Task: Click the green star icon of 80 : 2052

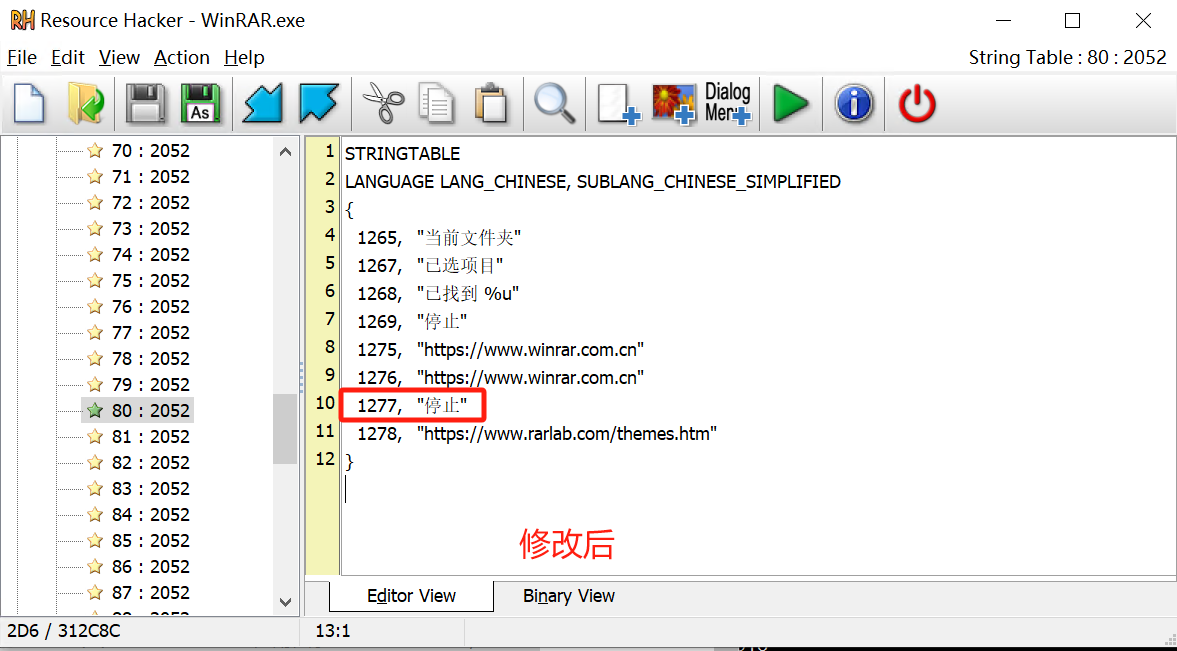Action: click(x=95, y=411)
